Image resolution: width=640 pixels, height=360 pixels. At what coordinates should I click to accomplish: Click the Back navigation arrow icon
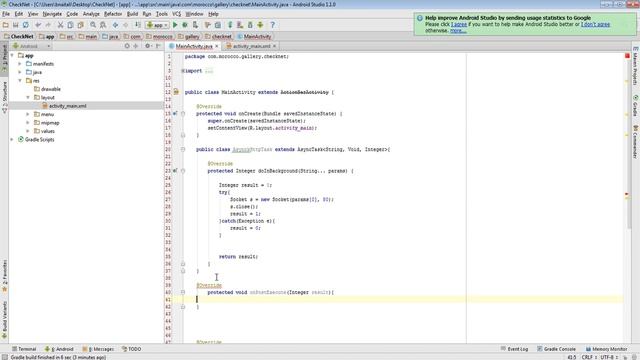click(116, 25)
